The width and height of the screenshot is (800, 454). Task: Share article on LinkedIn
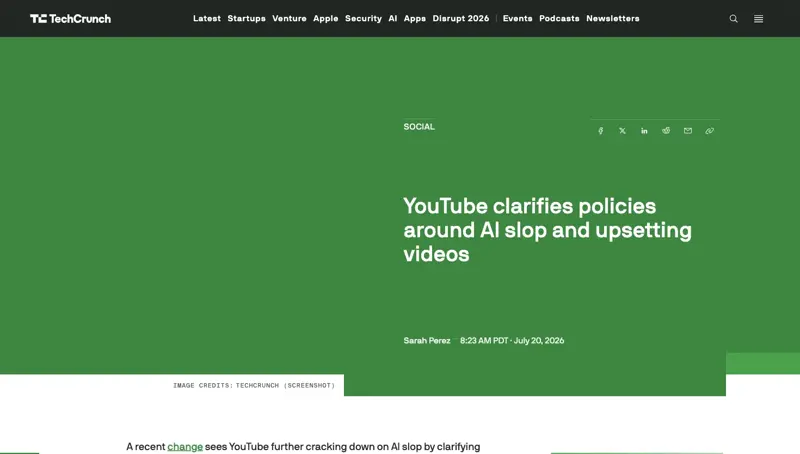point(644,131)
